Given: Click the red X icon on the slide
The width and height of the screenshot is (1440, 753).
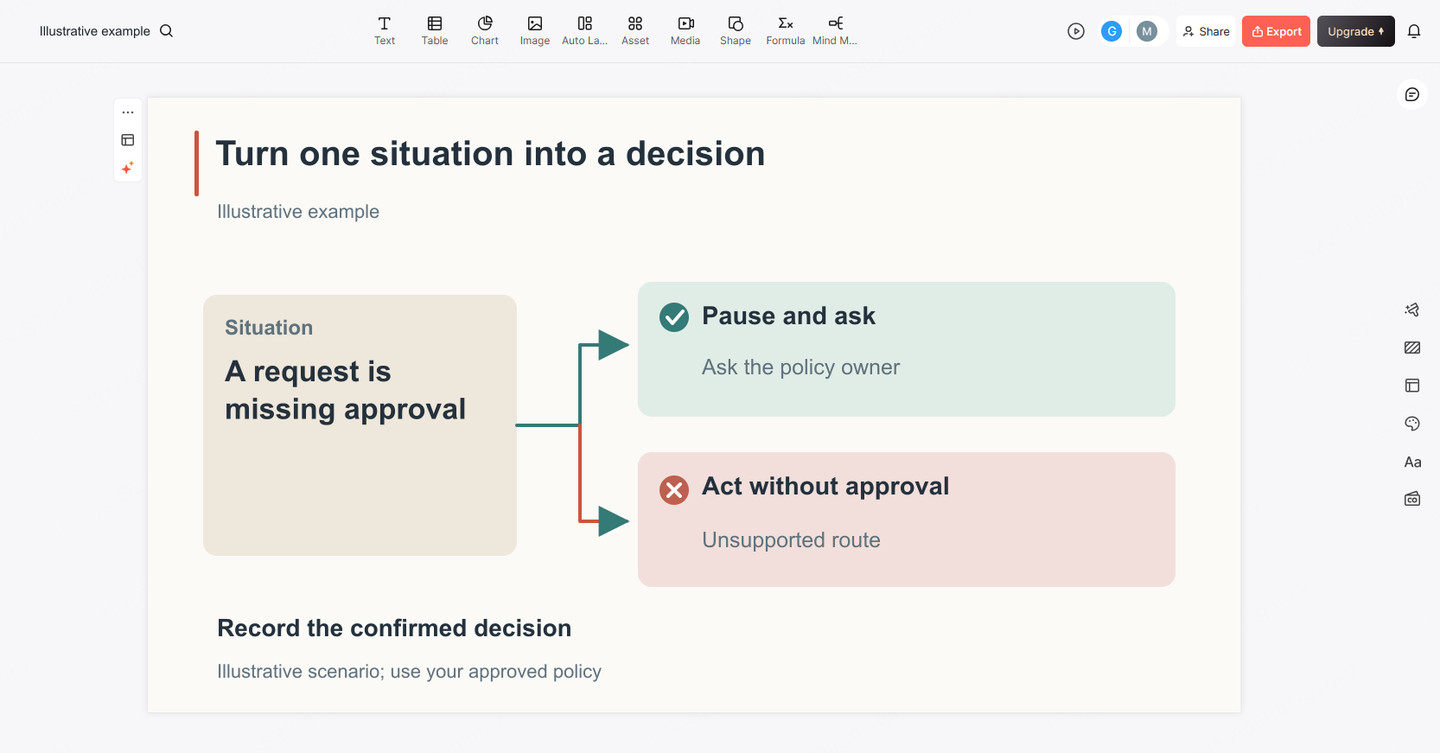Looking at the screenshot, I should 674,490.
